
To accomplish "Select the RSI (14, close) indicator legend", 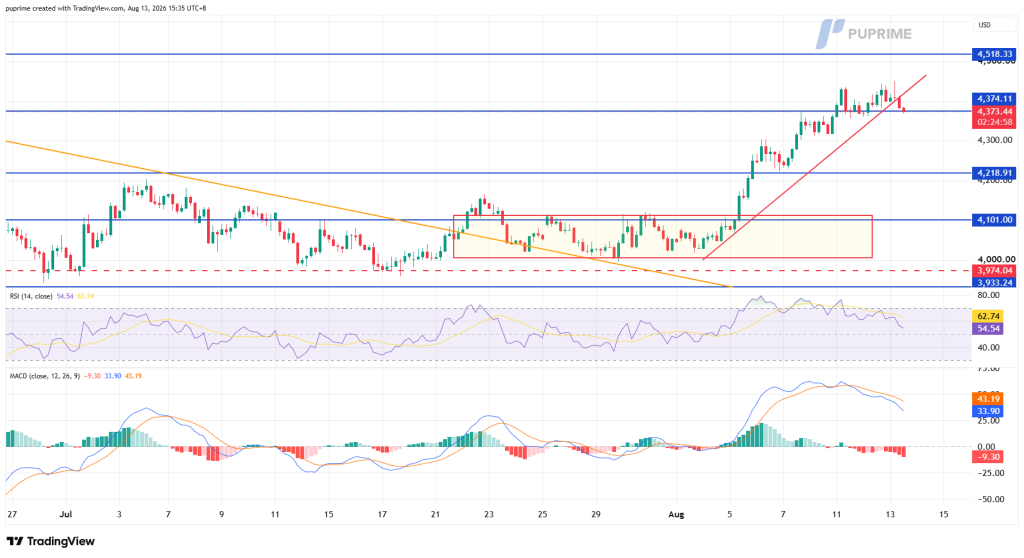I will click(31, 296).
